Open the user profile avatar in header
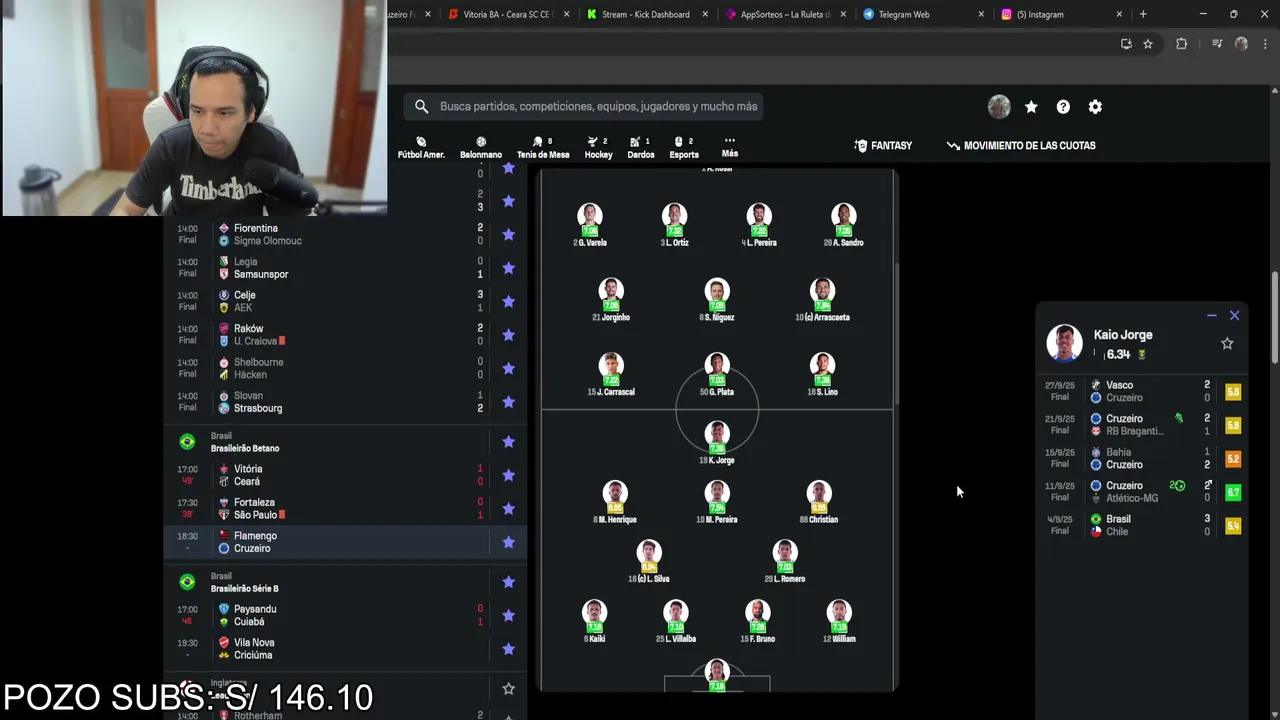 coord(999,107)
